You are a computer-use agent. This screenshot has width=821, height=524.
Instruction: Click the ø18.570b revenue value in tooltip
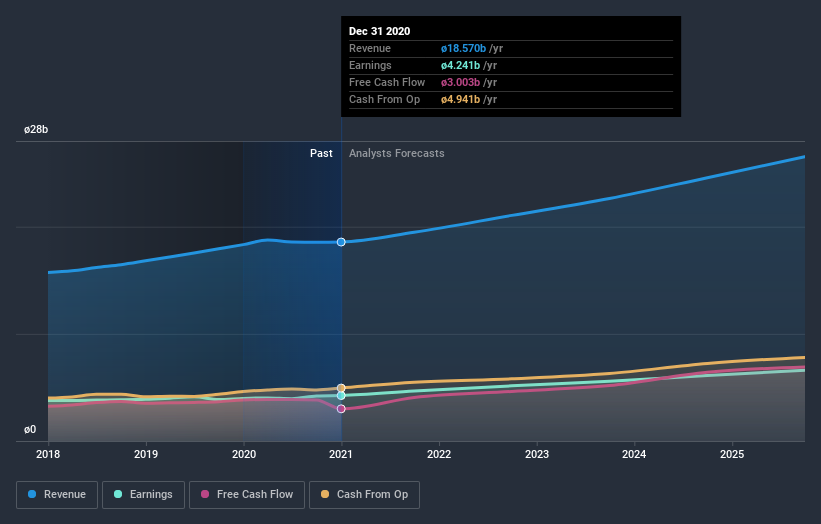point(463,49)
